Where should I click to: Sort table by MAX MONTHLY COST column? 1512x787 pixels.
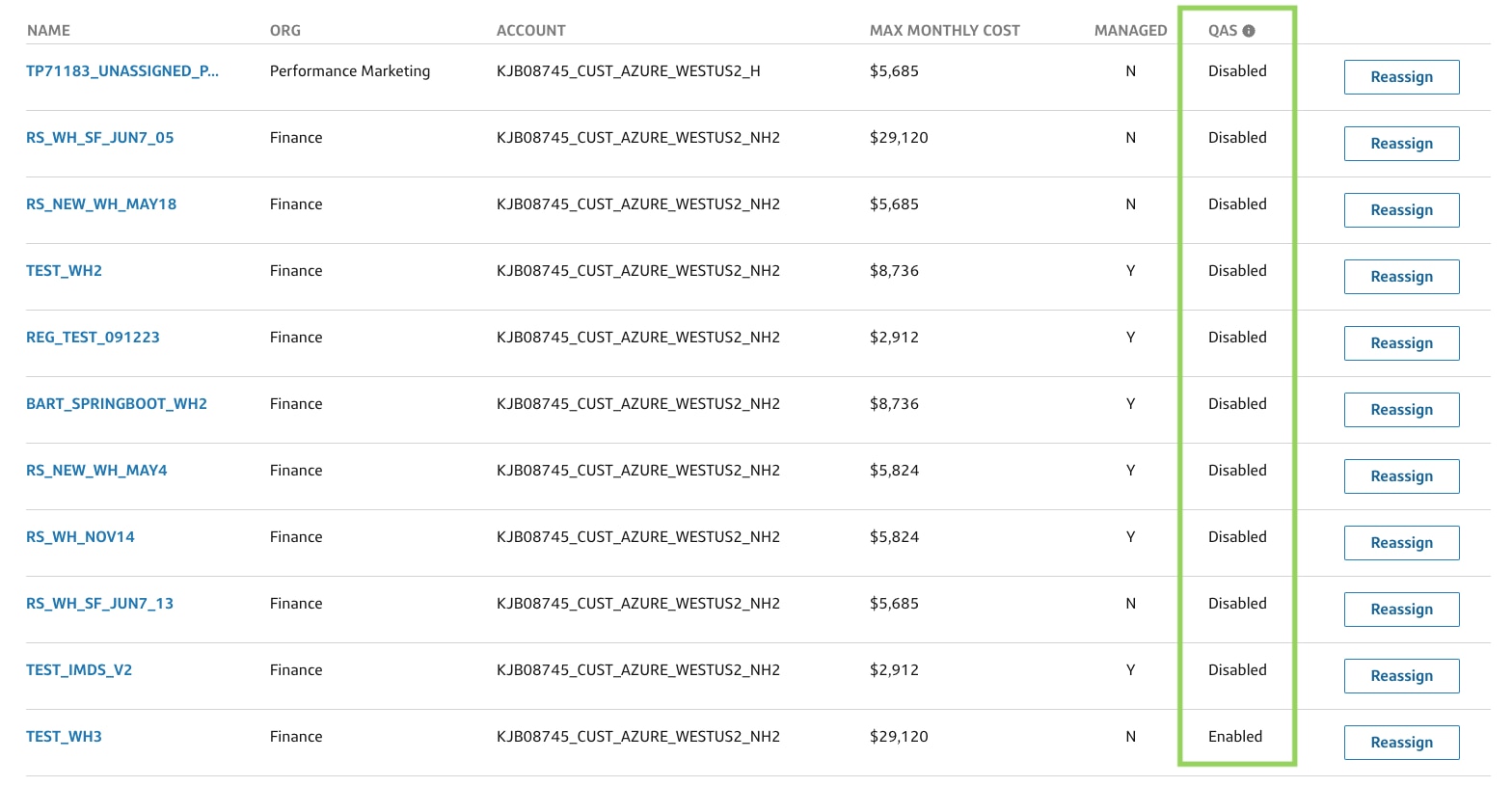944,30
